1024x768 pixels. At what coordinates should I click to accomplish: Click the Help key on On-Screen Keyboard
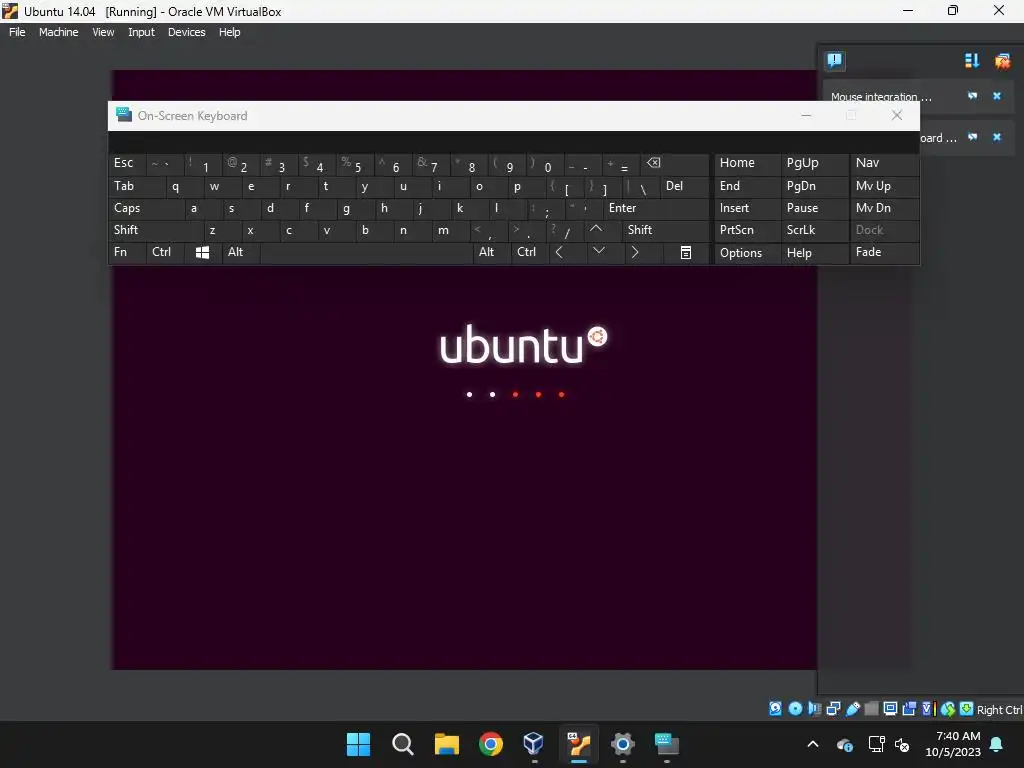point(814,253)
